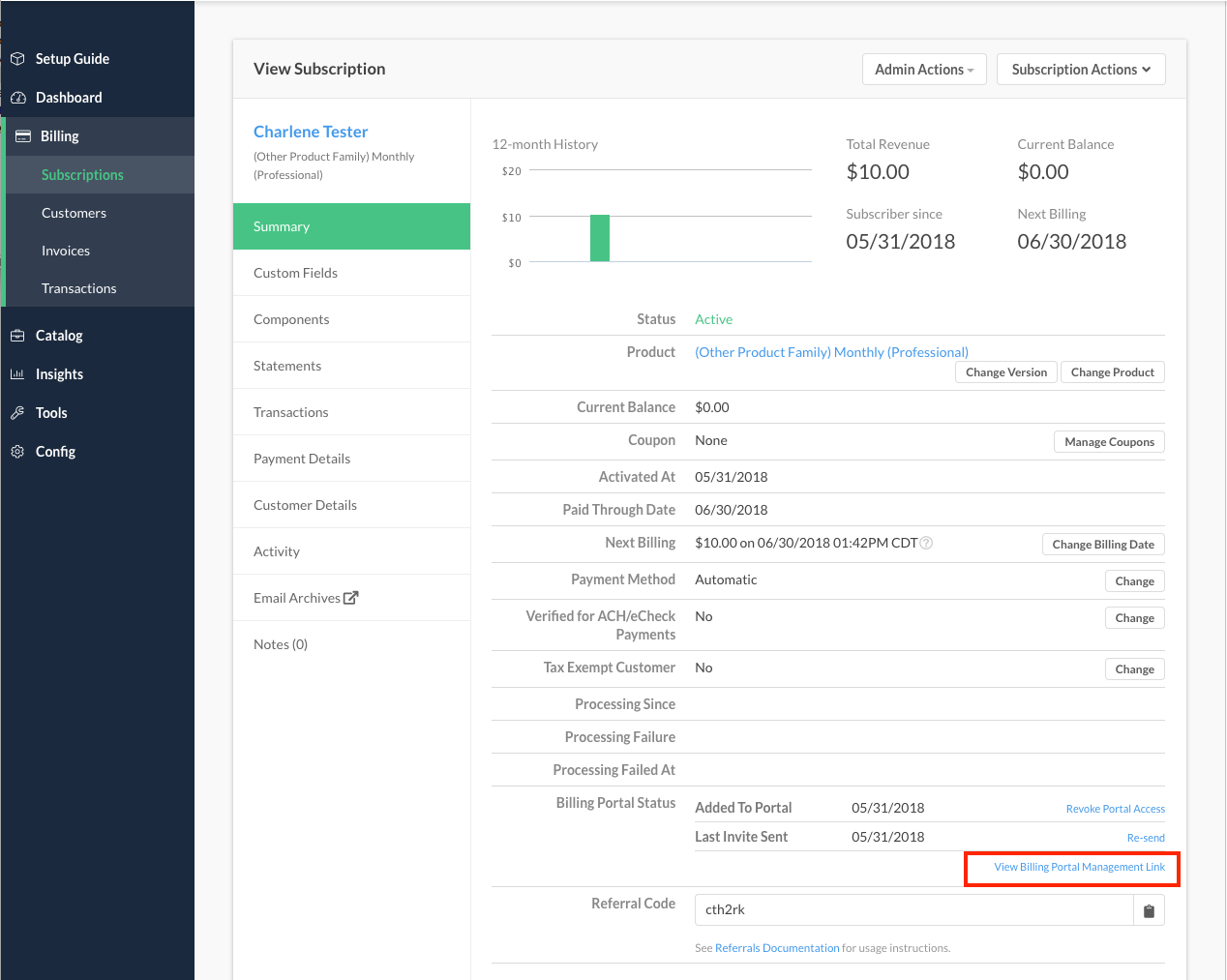1227x980 pixels.
Task: Select Invoices in Billing submenu
Action: pos(66,251)
